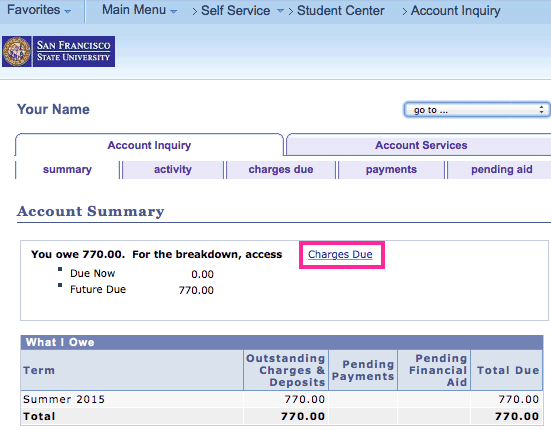Click the Account Summary heading
This screenshot has width=551, height=430.
[x=90, y=211]
